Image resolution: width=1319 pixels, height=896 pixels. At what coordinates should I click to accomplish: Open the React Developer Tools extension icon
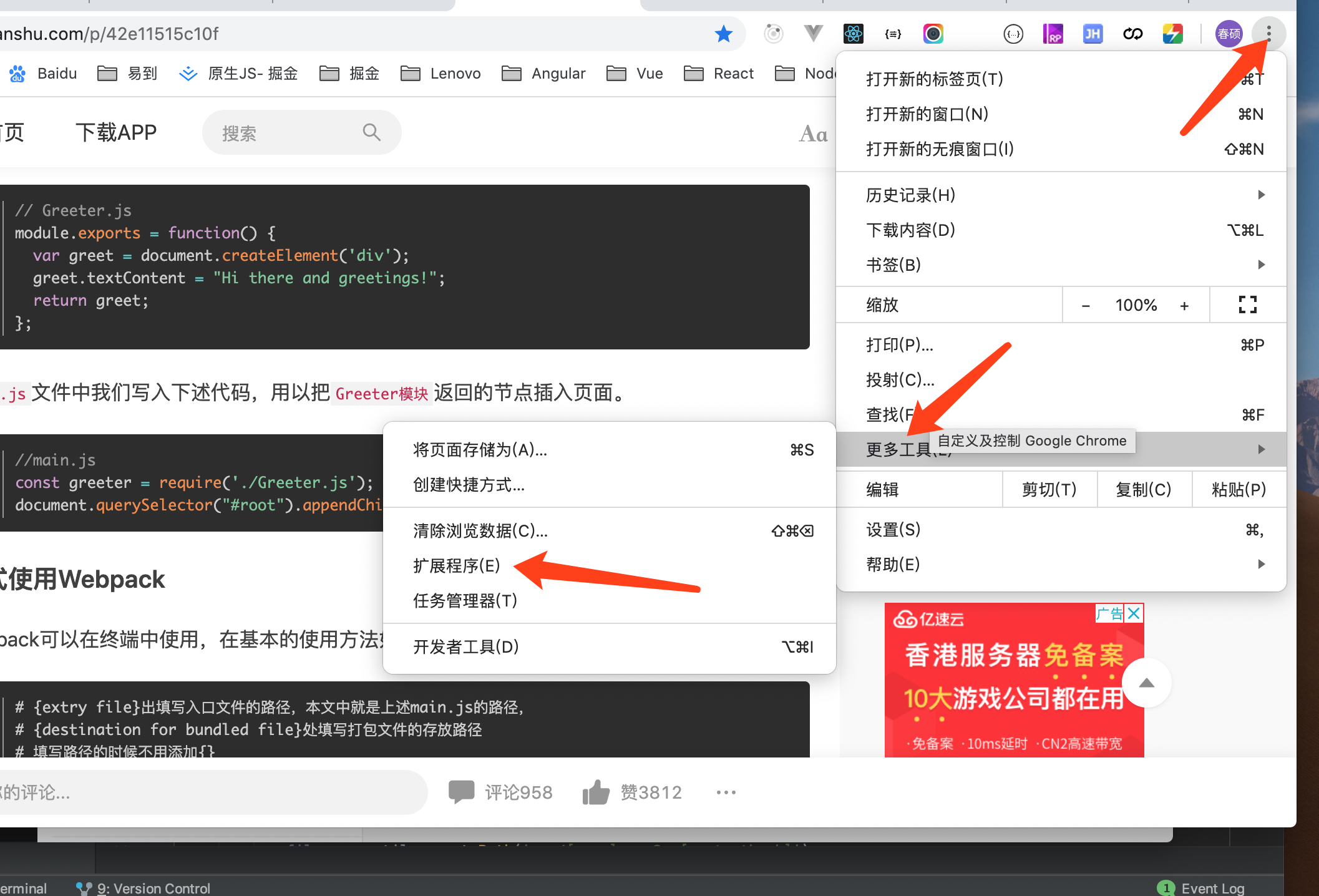click(853, 34)
